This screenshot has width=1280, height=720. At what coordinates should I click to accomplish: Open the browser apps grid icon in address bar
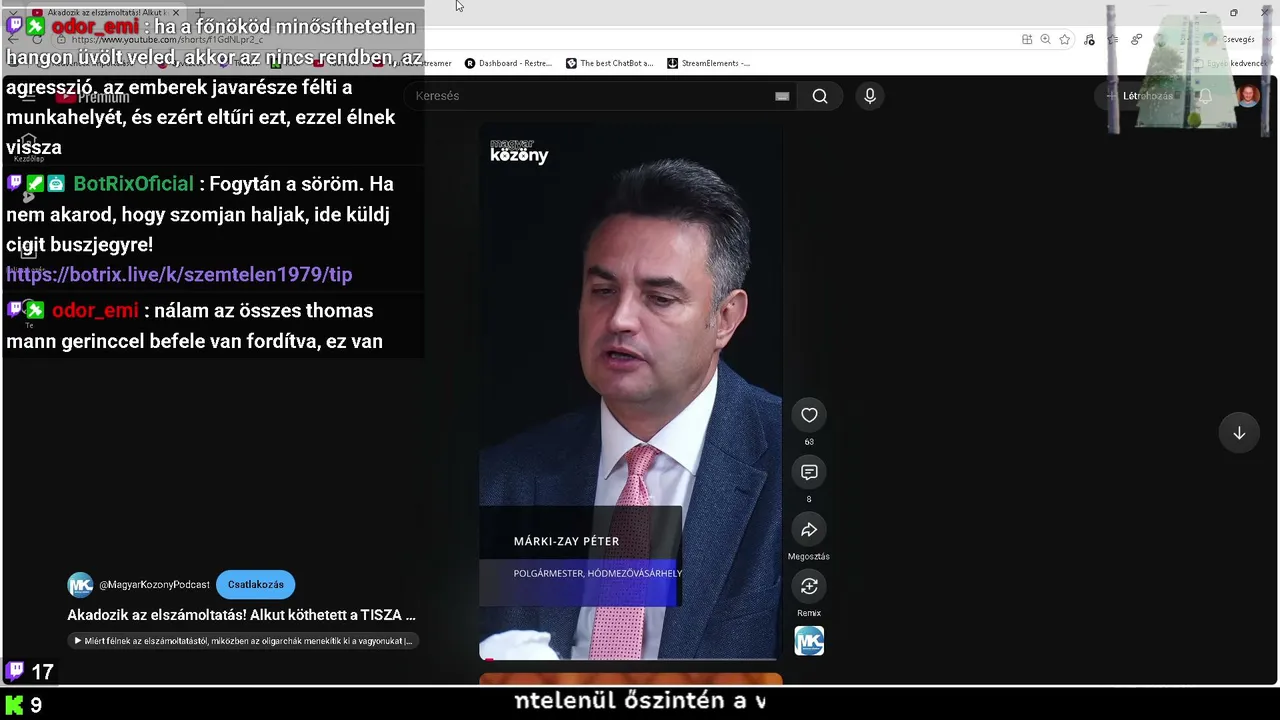coord(1027,39)
